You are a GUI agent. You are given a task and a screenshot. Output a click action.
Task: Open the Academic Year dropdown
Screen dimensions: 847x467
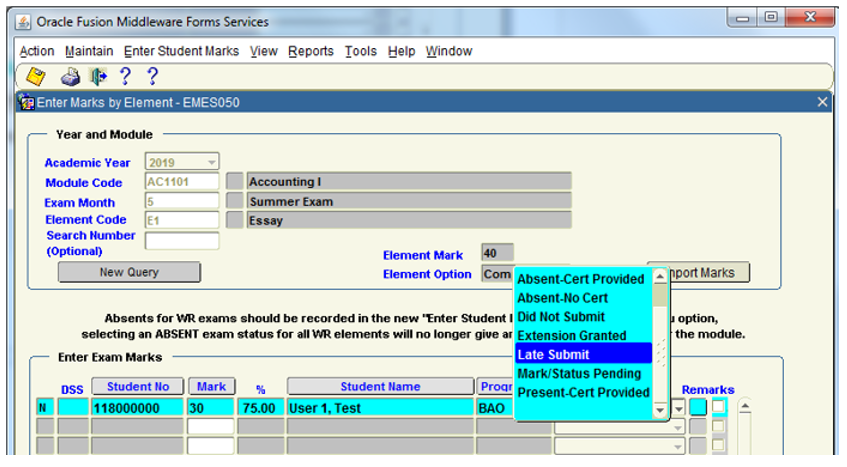click(211, 162)
